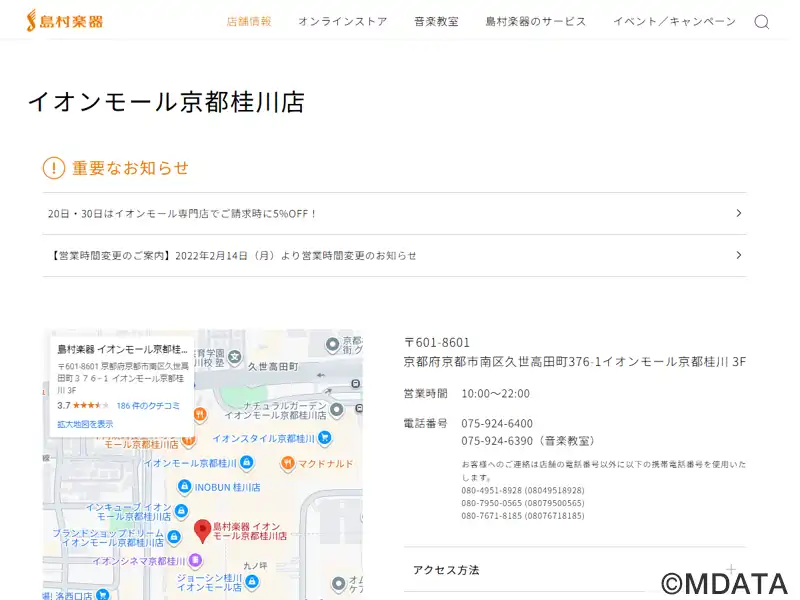Select the McDonald's restaurant marker on map

tap(287, 463)
